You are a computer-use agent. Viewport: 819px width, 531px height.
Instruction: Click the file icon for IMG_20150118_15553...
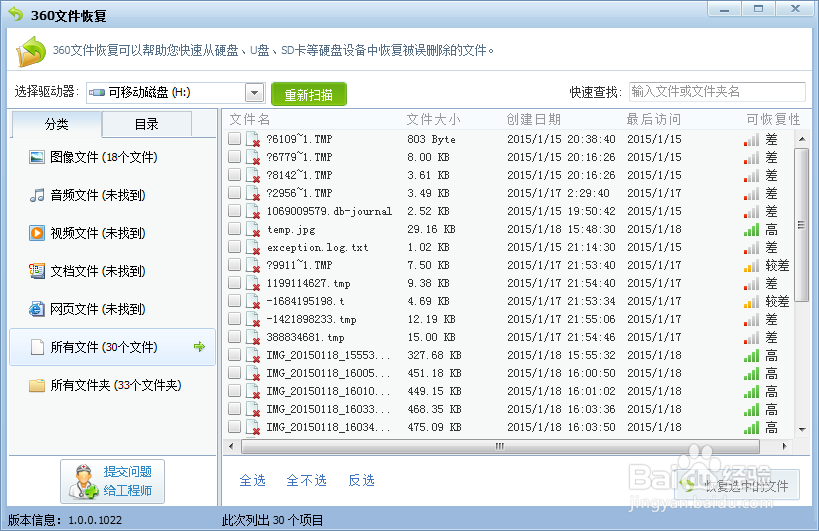tap(253, 356)
